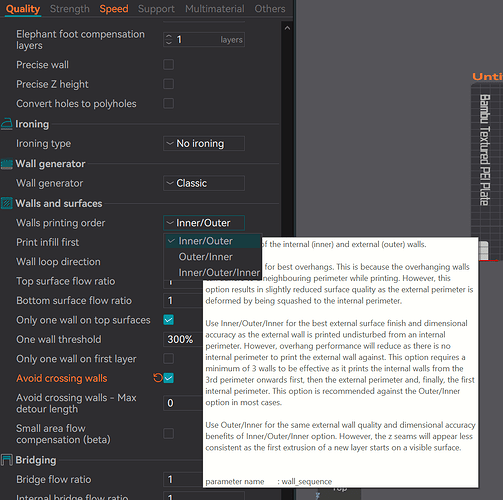Open the Multimaterial tab
This screenshot has height=500, width=503.
(215, 9)
